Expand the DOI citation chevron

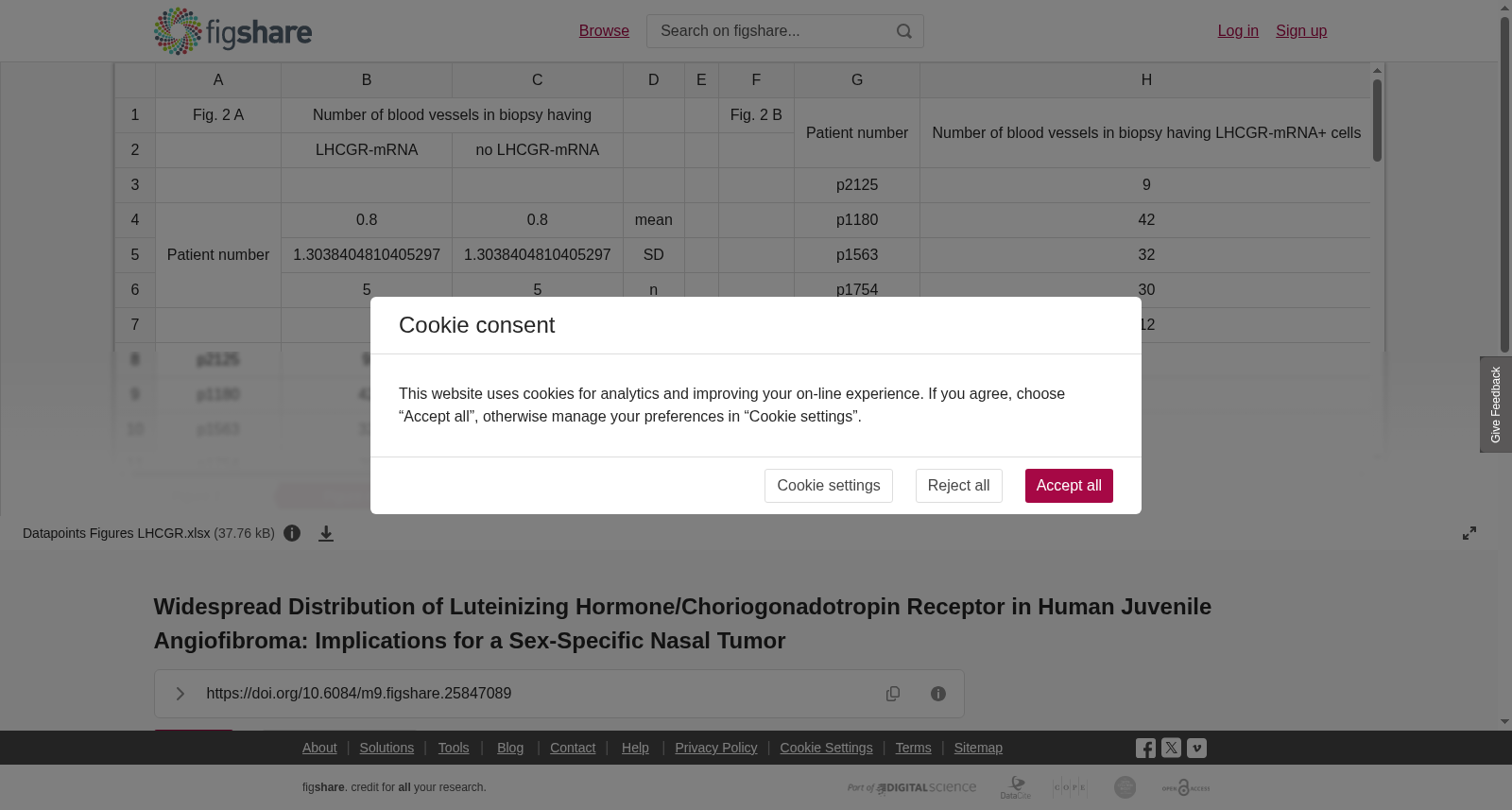pos(180,694)
